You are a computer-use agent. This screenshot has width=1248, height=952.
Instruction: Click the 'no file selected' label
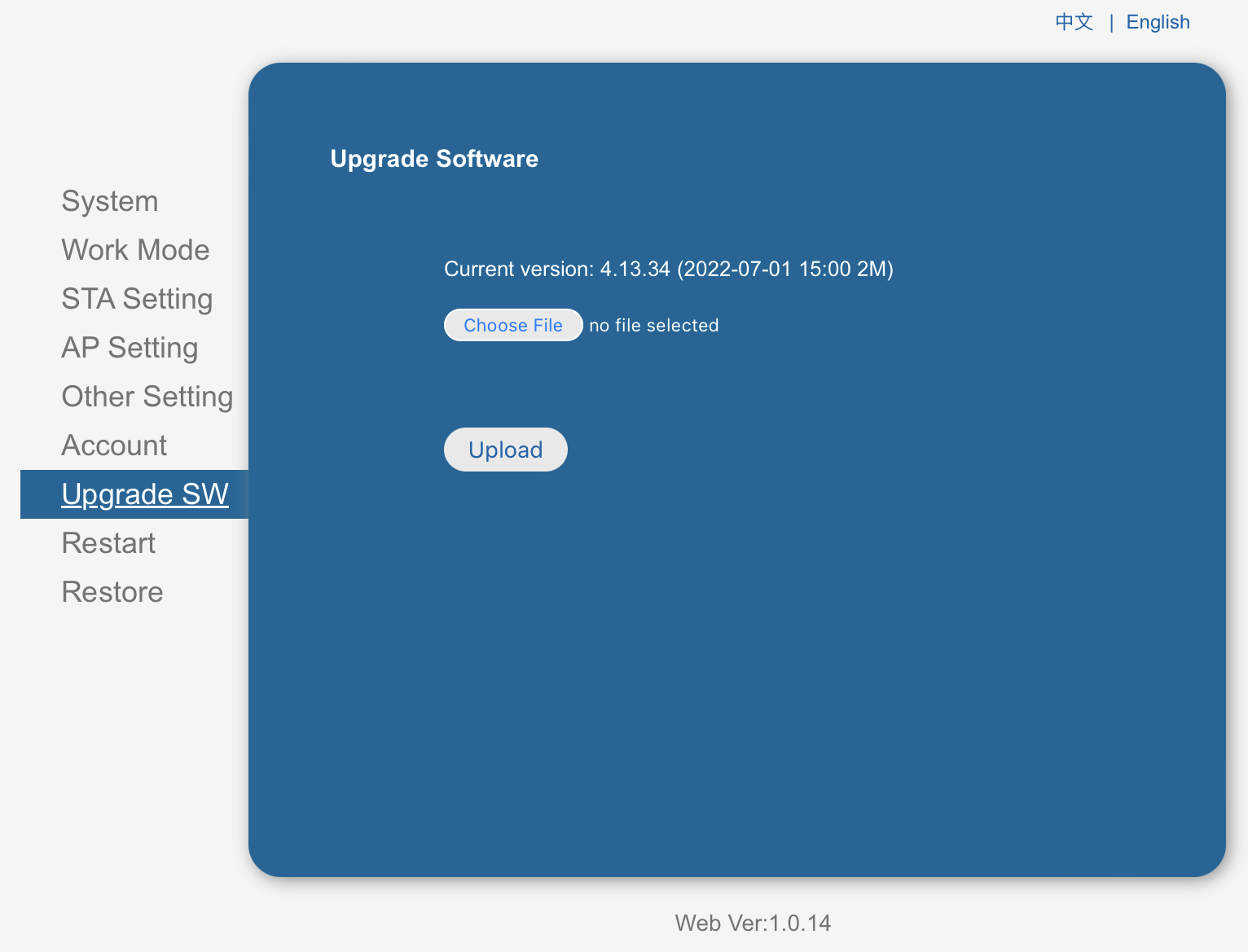(653, 326)
